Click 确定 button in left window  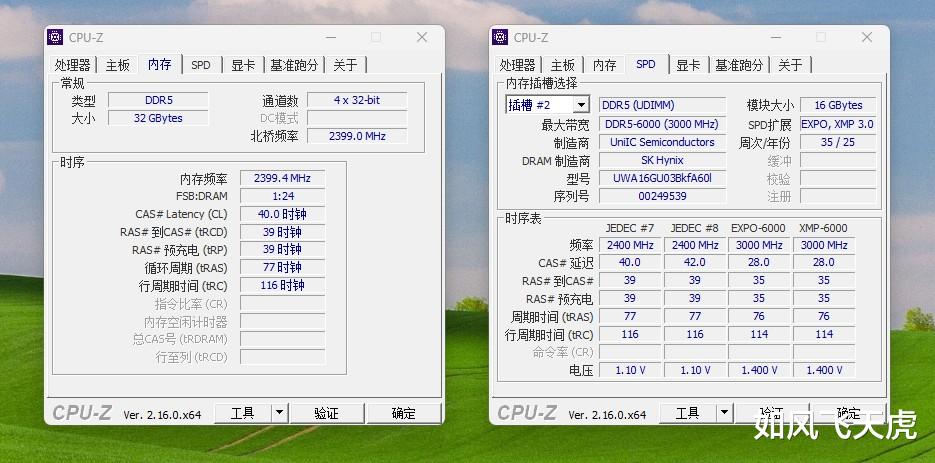[404, 413]
